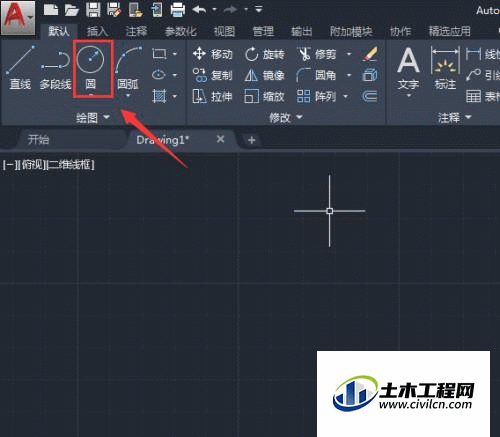This screenshot has width=500, height=437.
Task: Select the 标注 dimension tool
Action: [x=445, y=68]
